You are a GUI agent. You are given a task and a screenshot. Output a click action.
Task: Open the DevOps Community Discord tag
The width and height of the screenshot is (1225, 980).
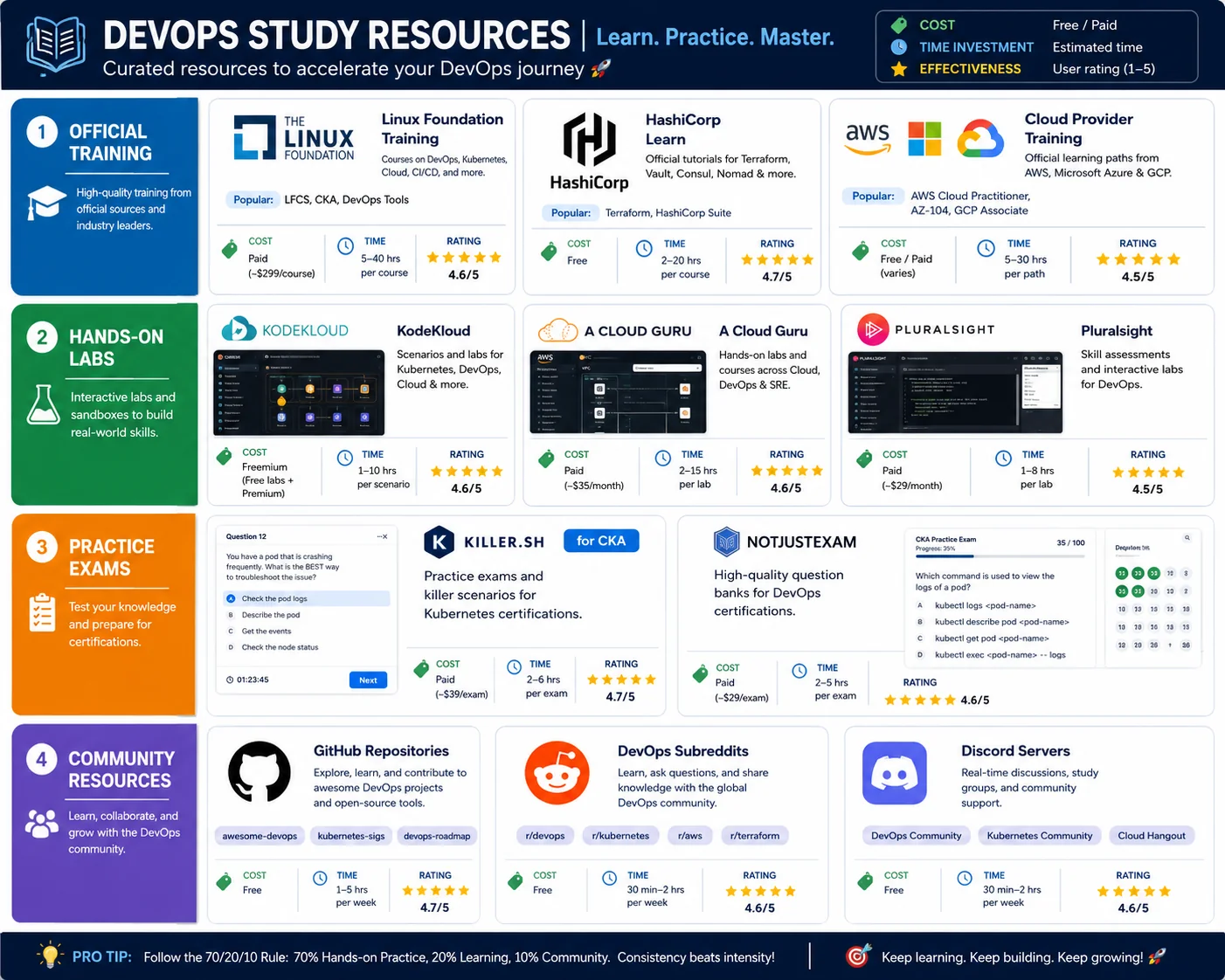pyautogui.click(x=917, y=836)
